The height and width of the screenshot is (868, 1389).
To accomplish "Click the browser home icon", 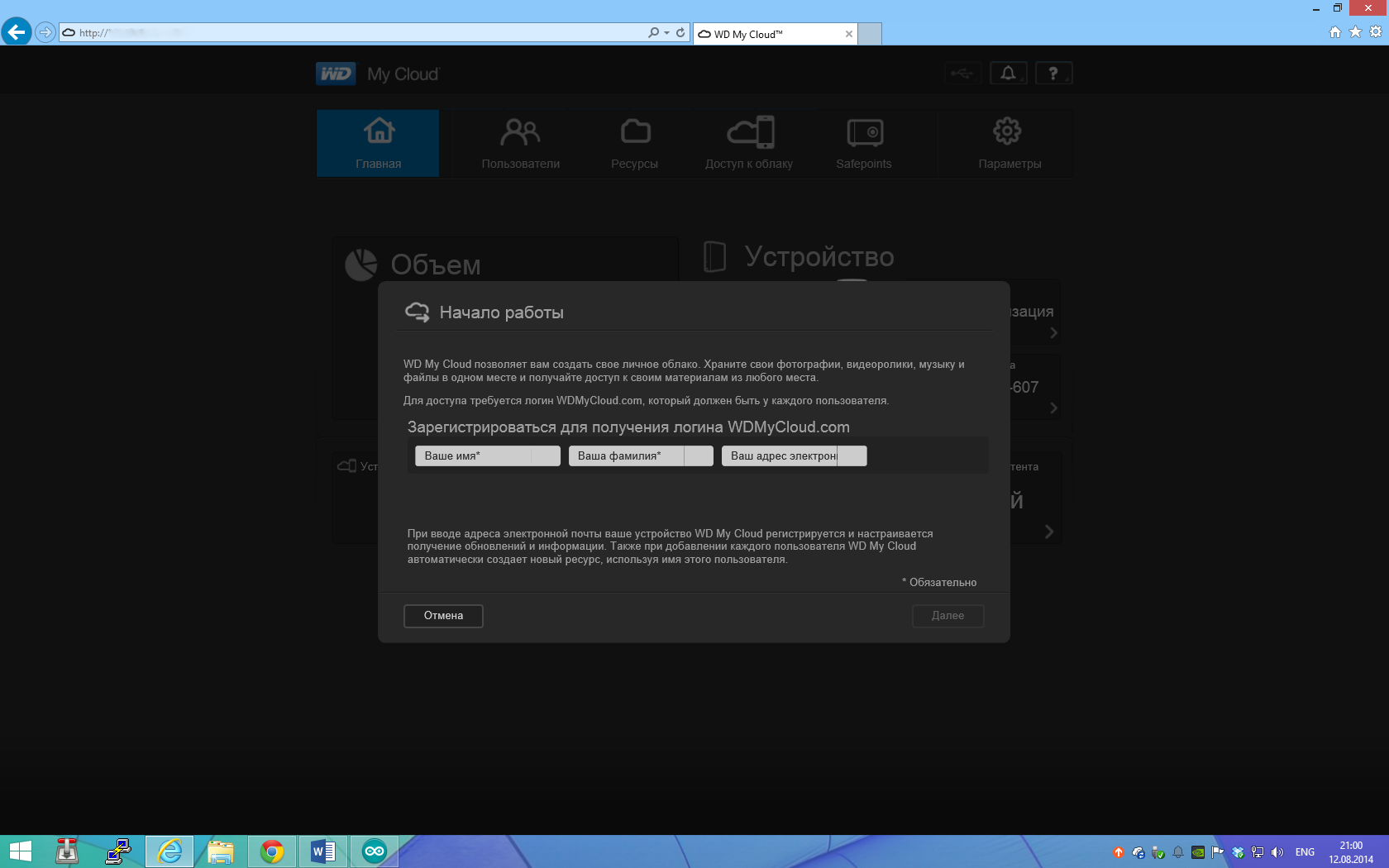I will (1334, 32).
